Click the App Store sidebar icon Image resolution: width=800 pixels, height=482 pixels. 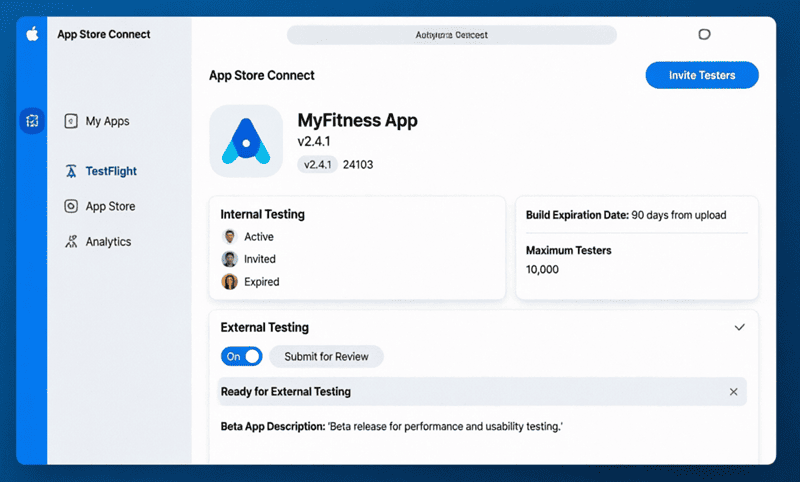(71, 206)
